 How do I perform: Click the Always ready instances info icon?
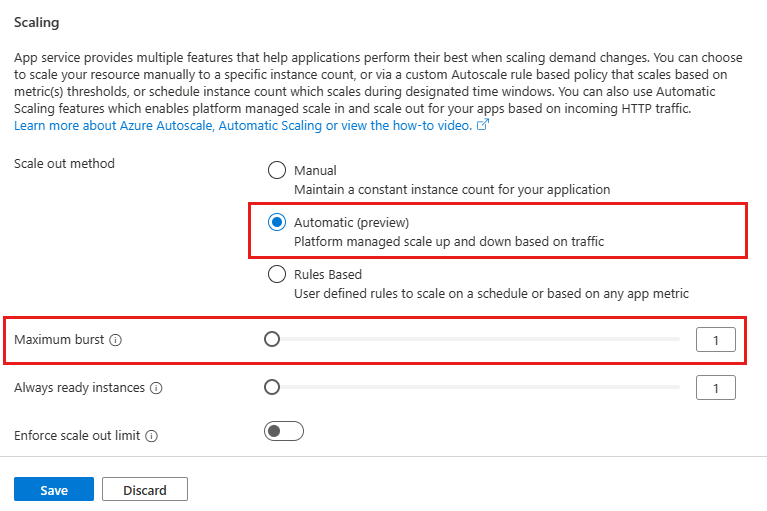pyautogui.click(x=156, y=387)
